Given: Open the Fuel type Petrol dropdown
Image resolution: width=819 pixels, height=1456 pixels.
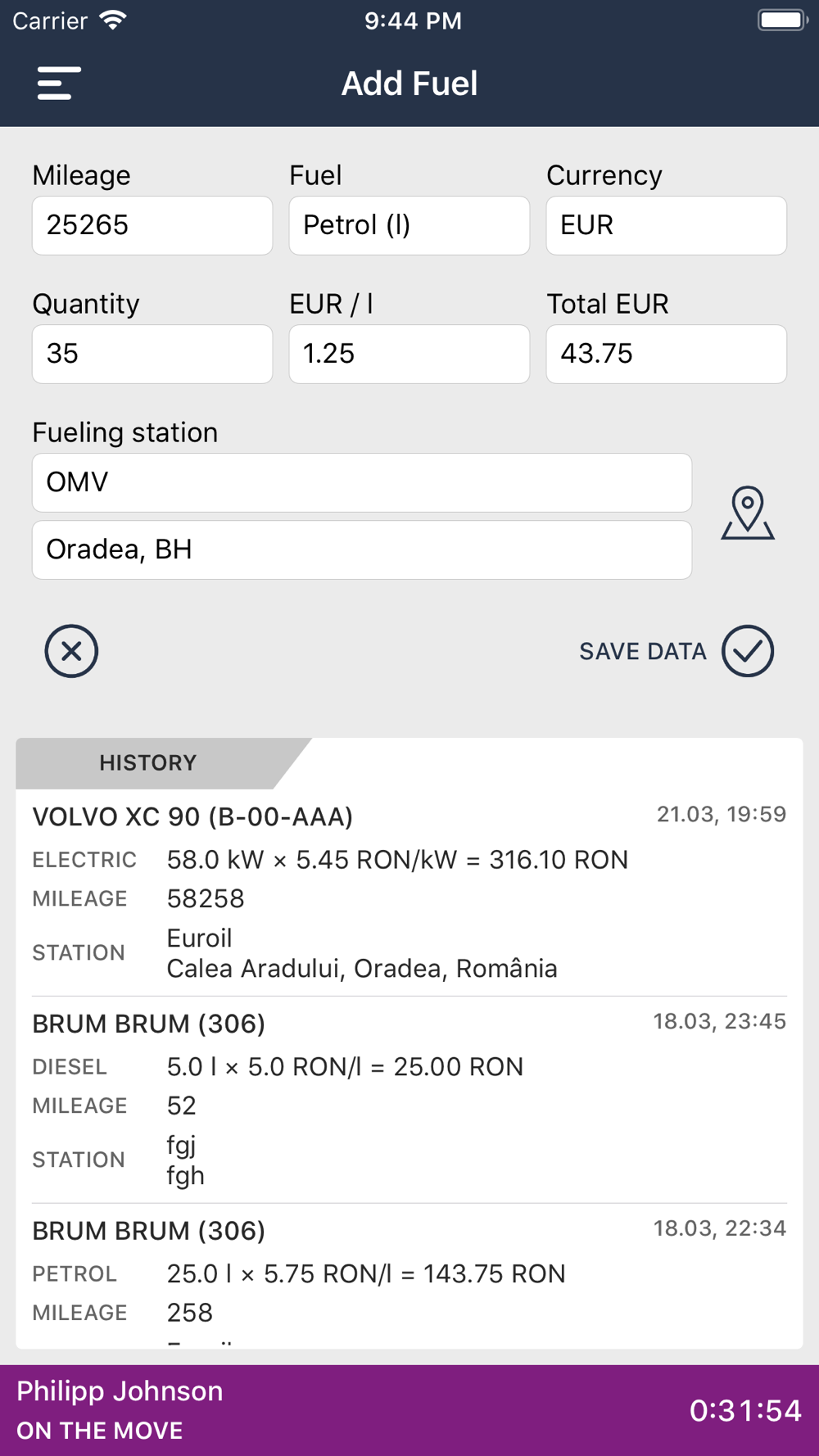Looking at the screenshot, I should 409,225.
